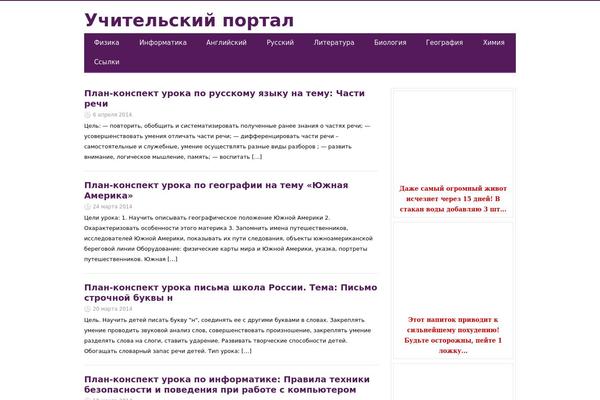Open the Учительский портал site title

tap(189, 20)
